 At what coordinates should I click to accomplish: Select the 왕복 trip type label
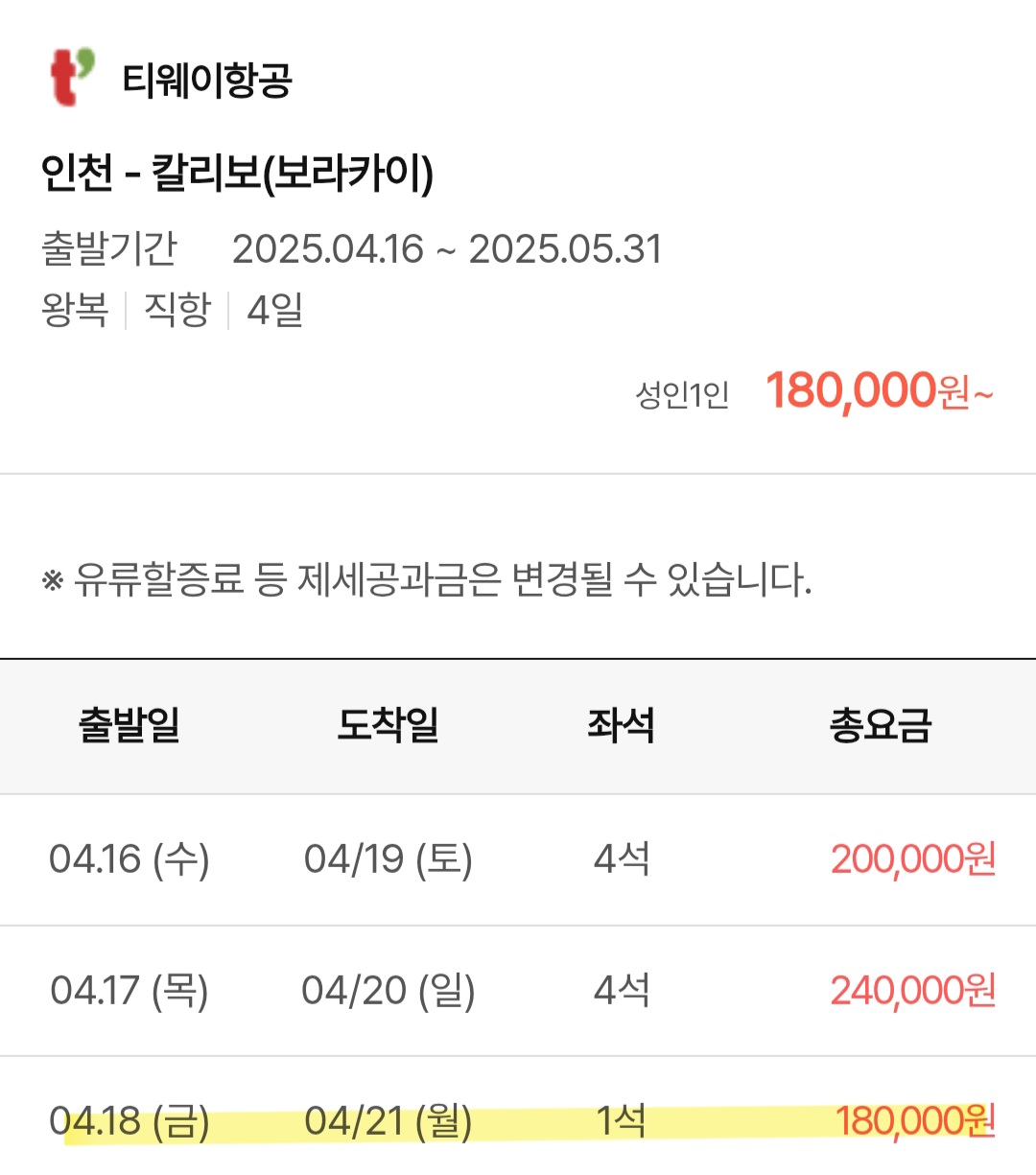pos(75,310)
